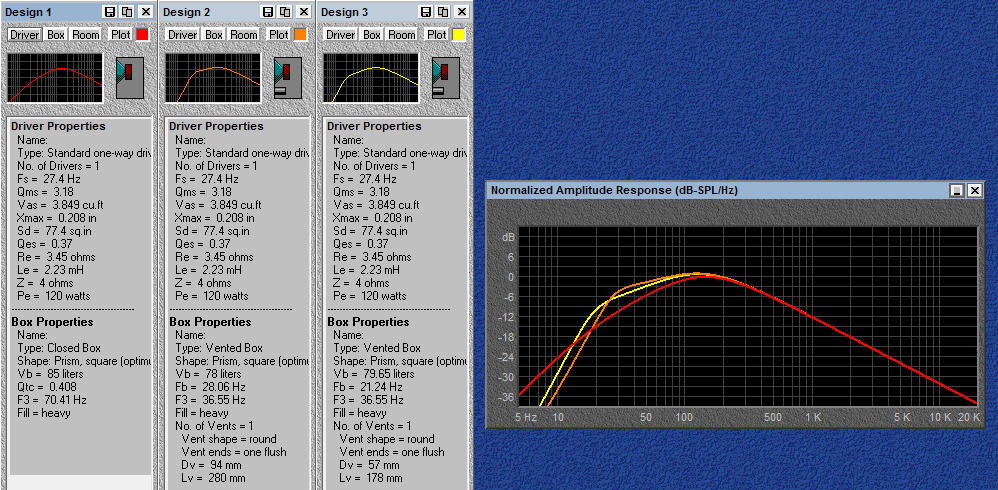Toggle Plot for Design 1
Image resolution: width=998 pixels, height=490 pixels.
click(x=121, y=34)
